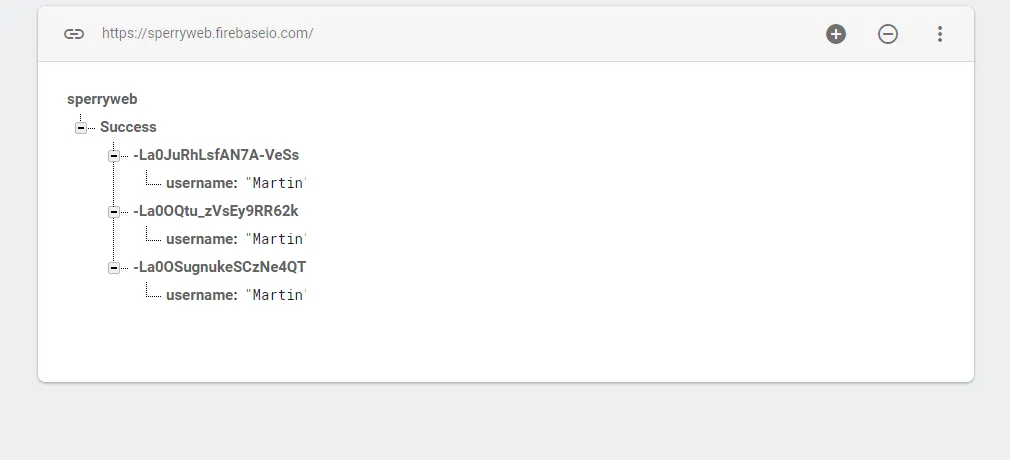The width and height of the screenshot is (1010, 460).
Task: Click the second username key label
Action: pyautogui.click(x=201, y=239)
